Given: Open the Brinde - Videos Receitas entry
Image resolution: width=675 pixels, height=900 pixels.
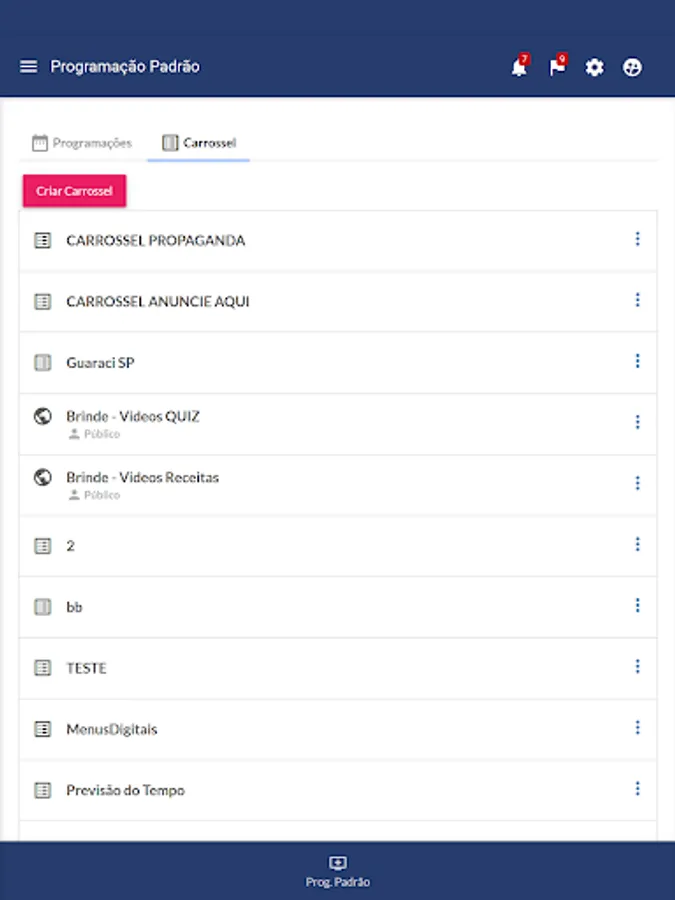Looking at the screenshot, I should pos(142,477).
